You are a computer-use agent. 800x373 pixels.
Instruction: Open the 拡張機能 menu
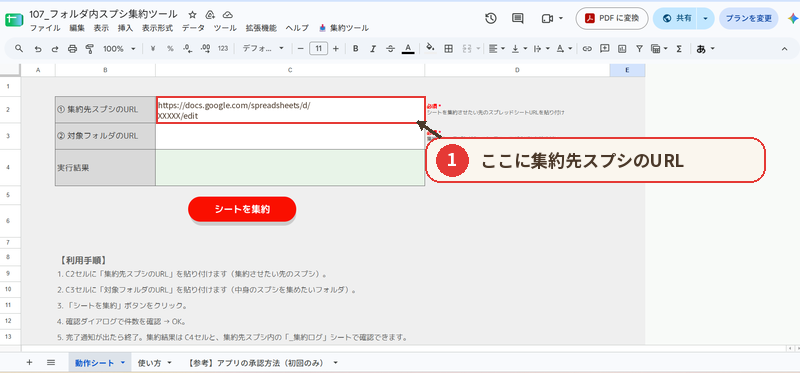click(x=261, y=28)
